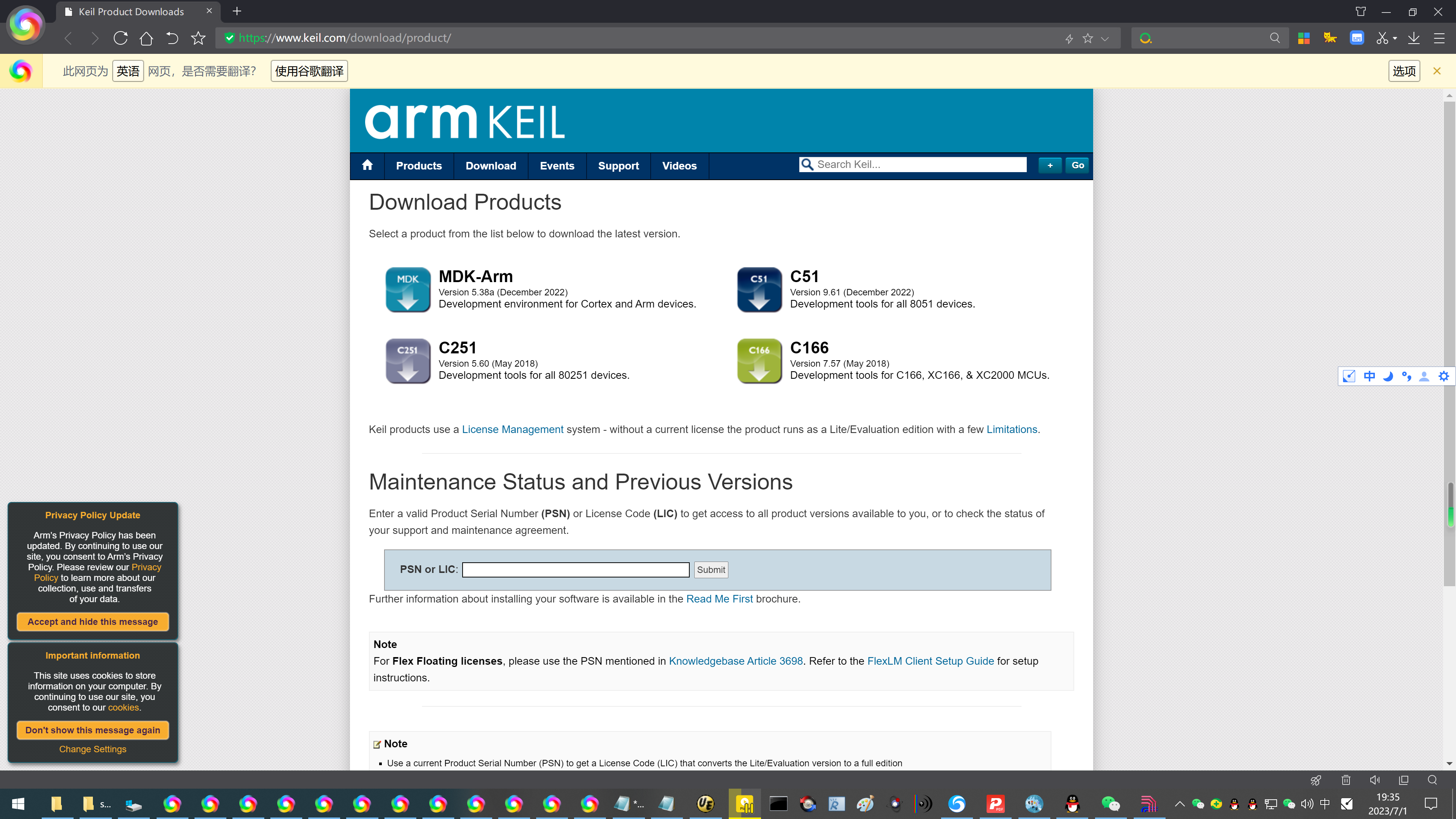Open the cookies link

(x=123, y=708)
